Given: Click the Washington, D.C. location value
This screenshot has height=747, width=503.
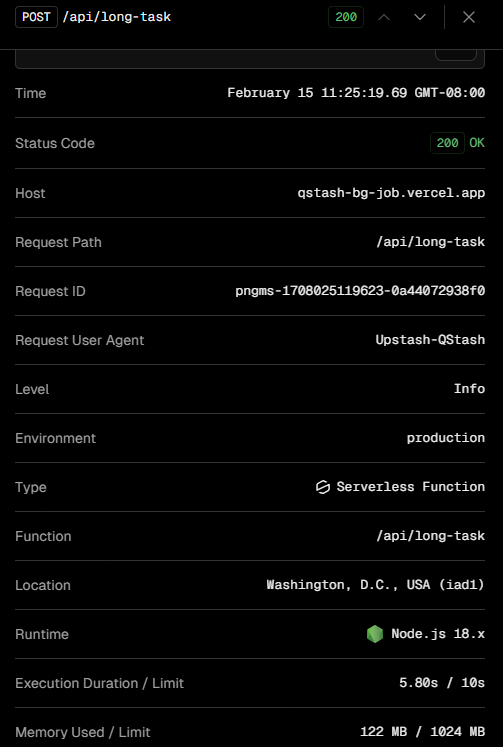Looking at the screenshot, I should (x=375, y=585).
